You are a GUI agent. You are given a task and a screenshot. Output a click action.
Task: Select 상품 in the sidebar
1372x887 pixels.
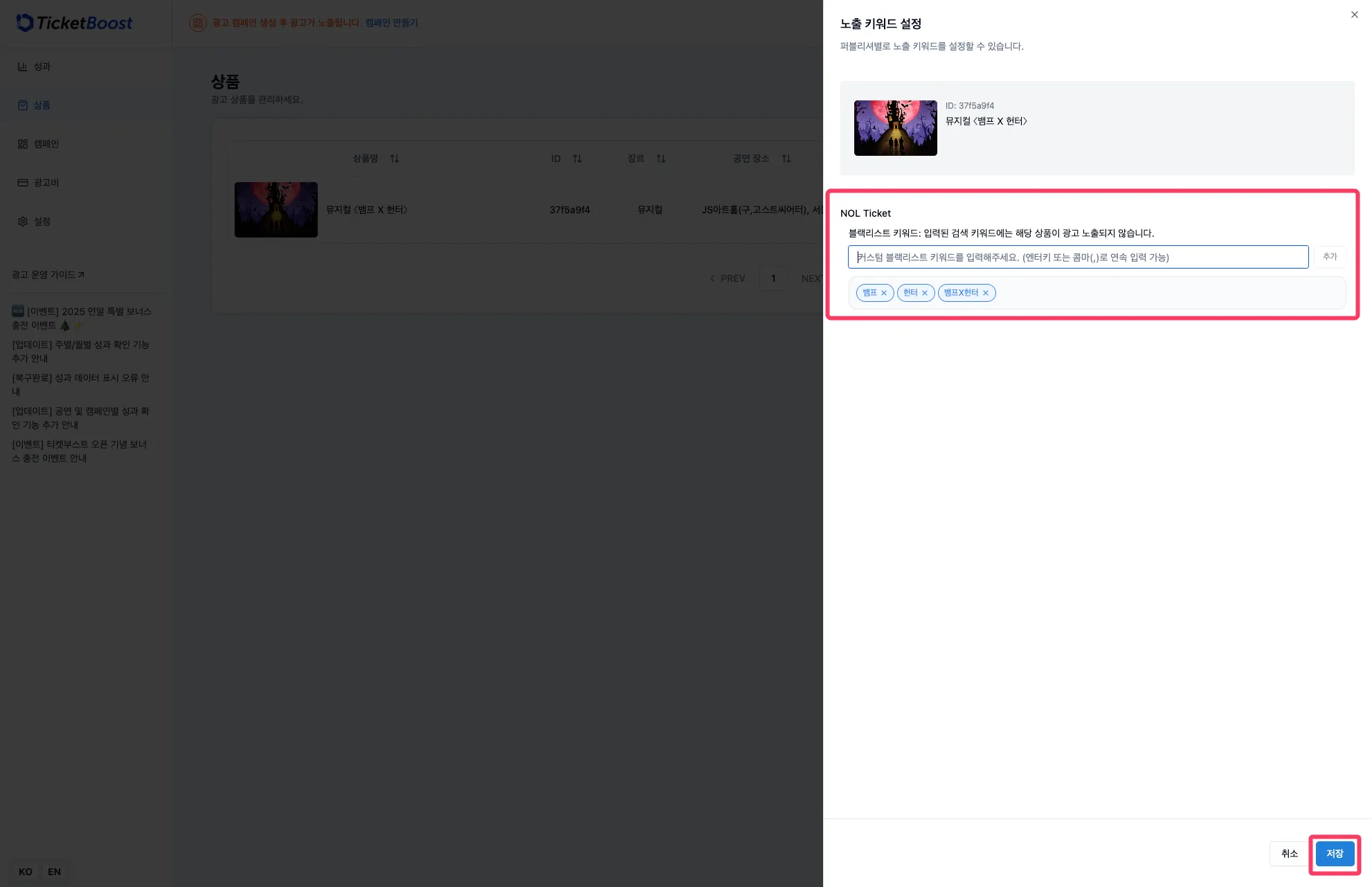42,105
